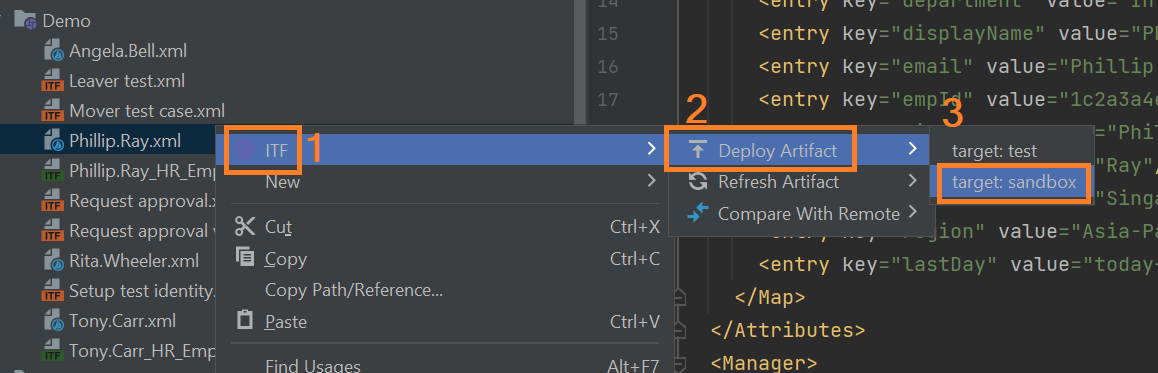The width and height of the screenshot is (1158, 373).
Task: Click the Demo folder icon
Action: 26,21
